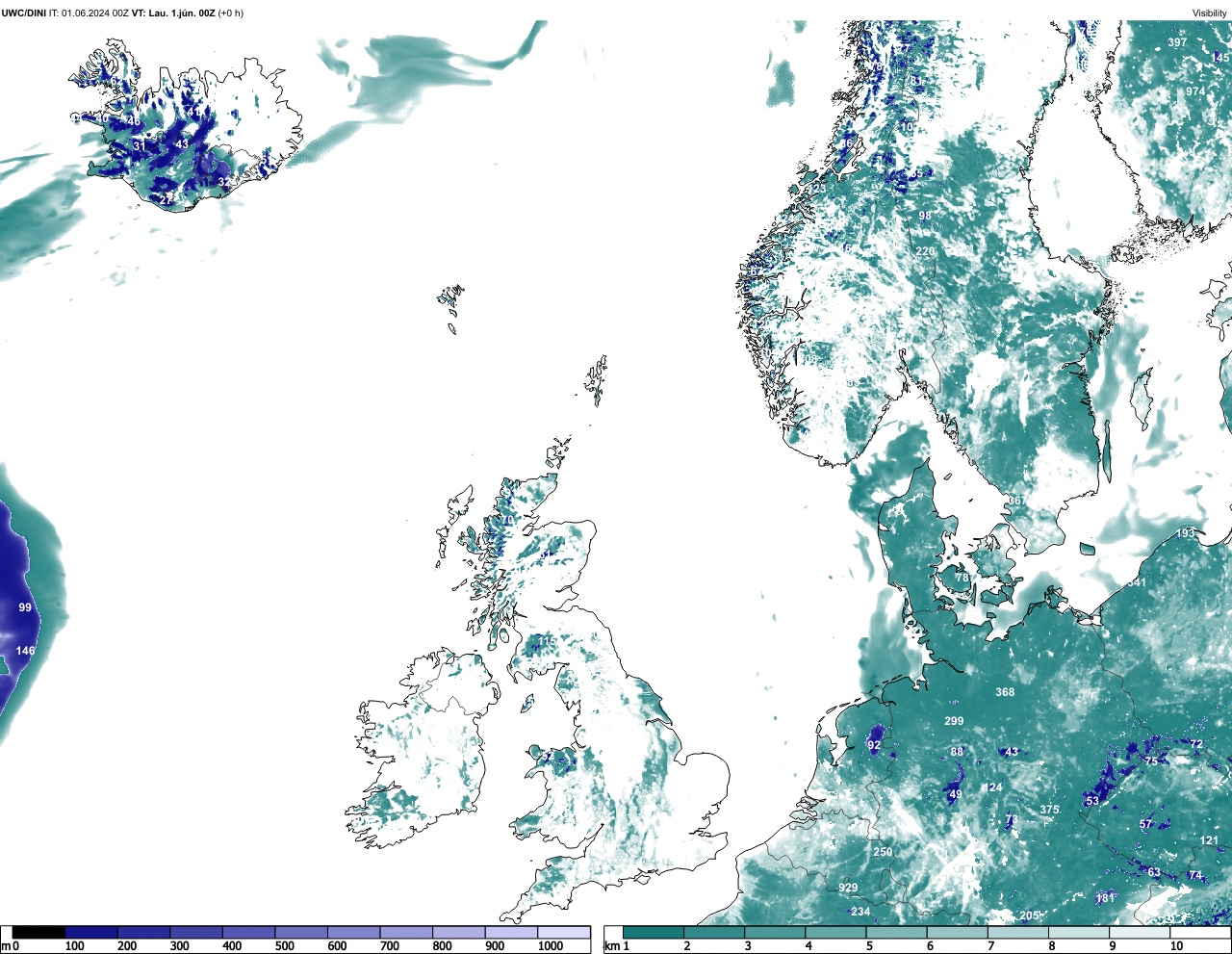1232x954 pixels.
Task: Click the '234' value at the bottom edge
Action: (x=860, y=912)
